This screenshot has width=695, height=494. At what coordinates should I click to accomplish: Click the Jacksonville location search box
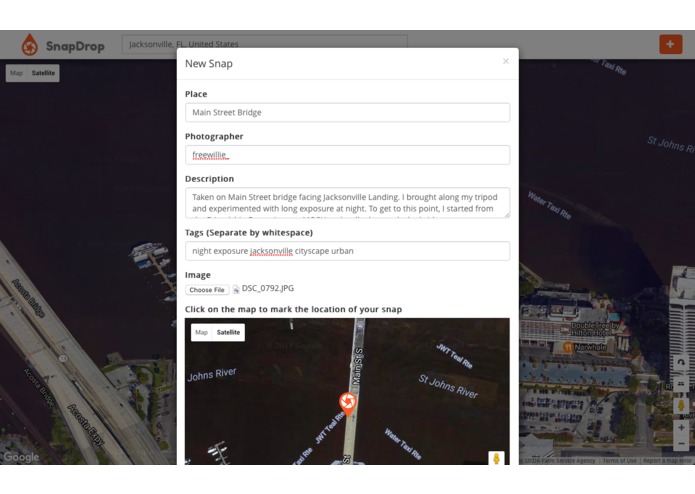[x=265, y=44]
